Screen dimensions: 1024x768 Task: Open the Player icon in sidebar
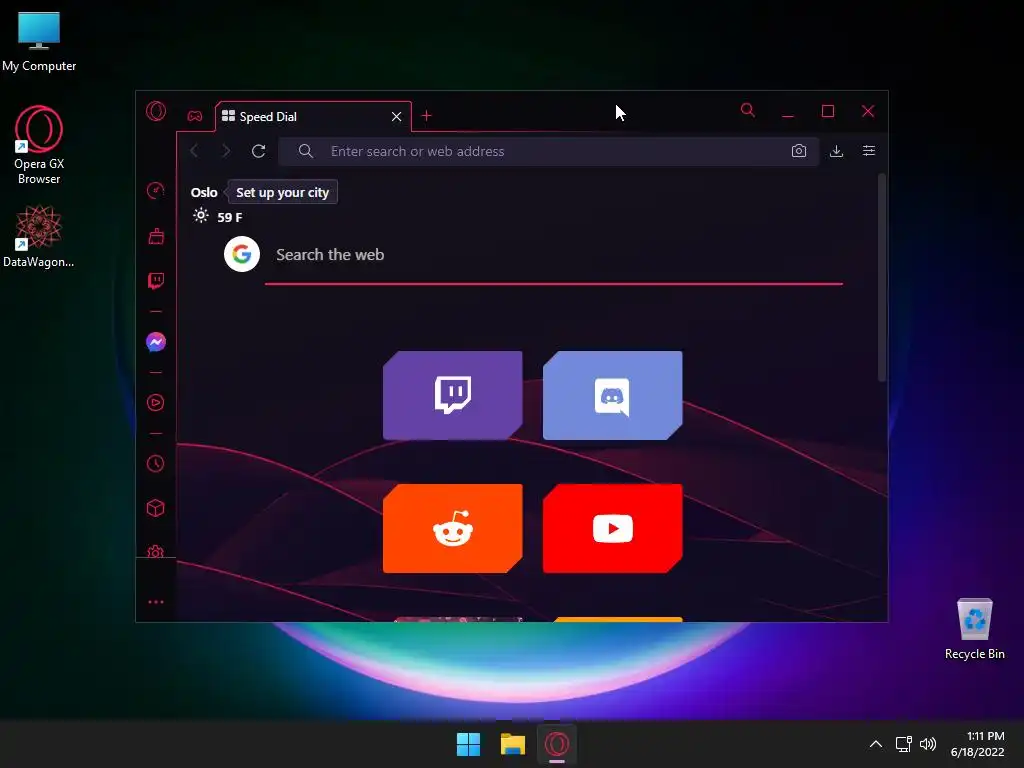point(155,402)
